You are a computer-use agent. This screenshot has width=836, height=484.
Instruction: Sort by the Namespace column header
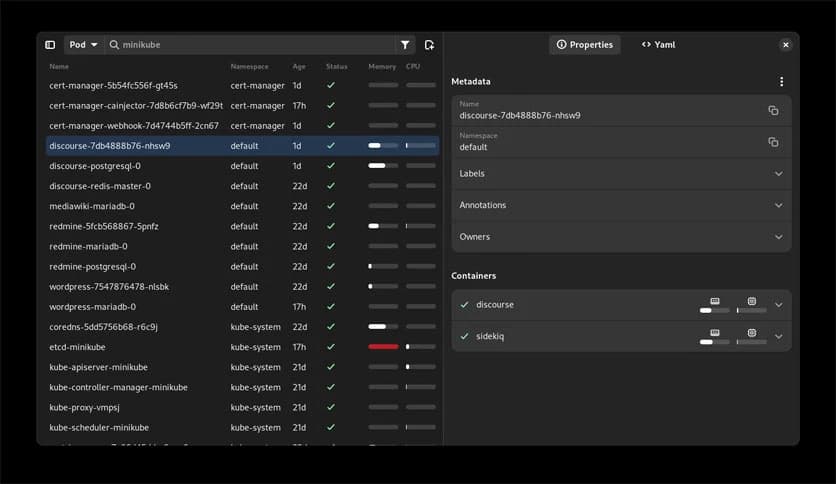pyautogui.click(x=250, y=67)
